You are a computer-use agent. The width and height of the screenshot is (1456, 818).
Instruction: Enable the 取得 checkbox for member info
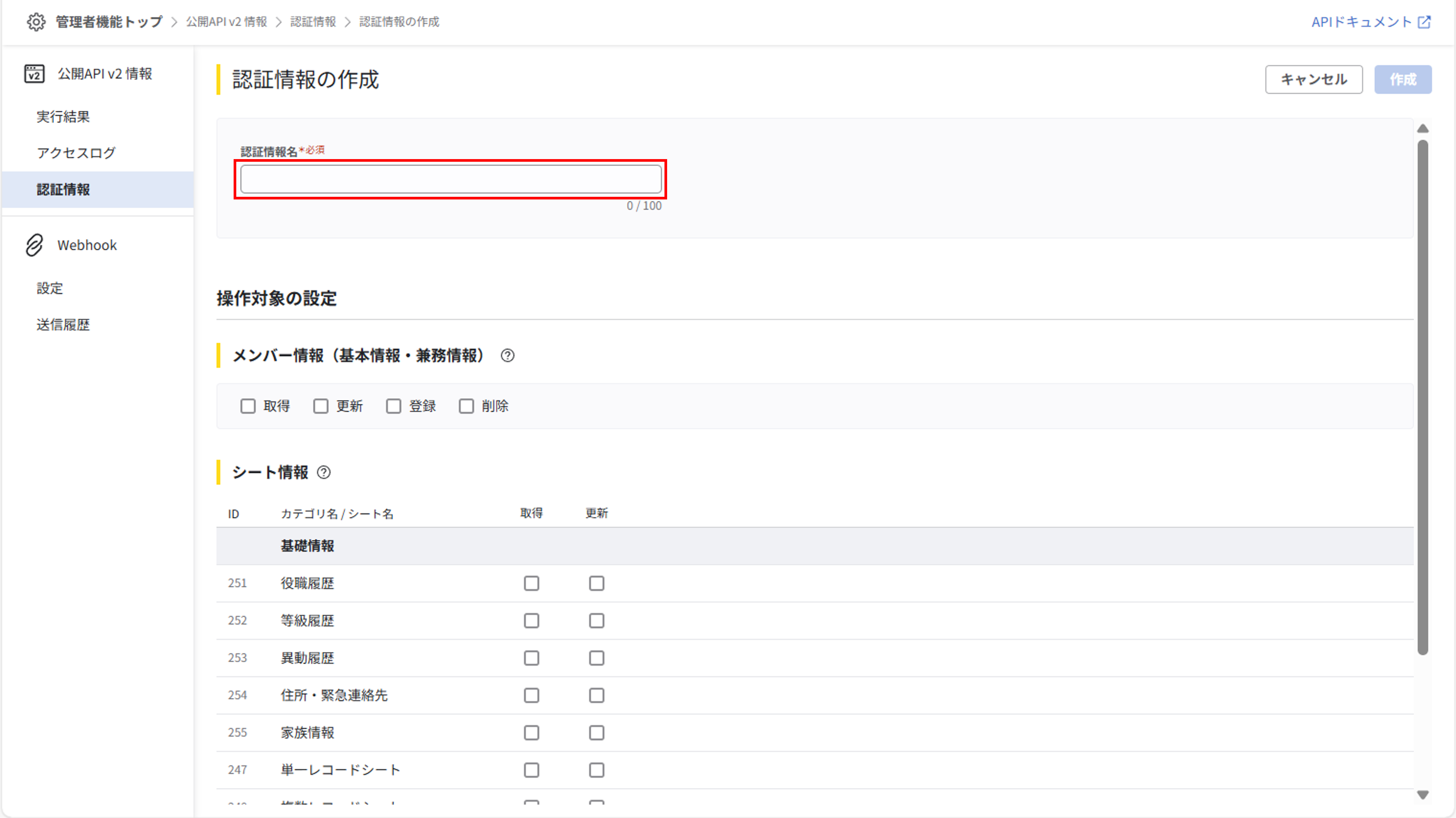tap(248, 406)
